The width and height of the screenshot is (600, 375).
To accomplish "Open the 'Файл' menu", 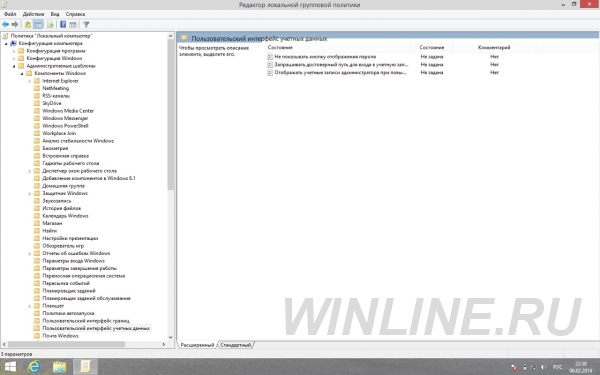I will (x=10, y=14).
